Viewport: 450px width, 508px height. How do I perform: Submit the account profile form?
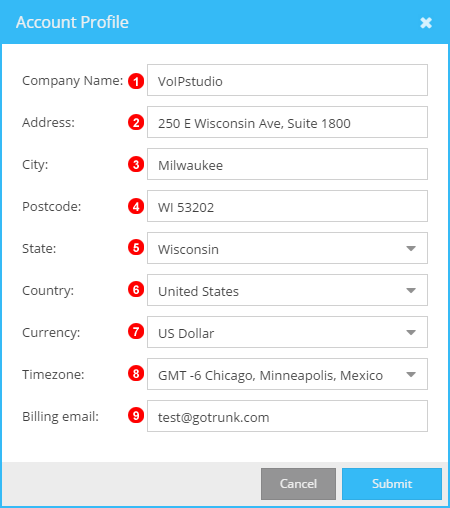pyautogui.click(x=392, y=484)
